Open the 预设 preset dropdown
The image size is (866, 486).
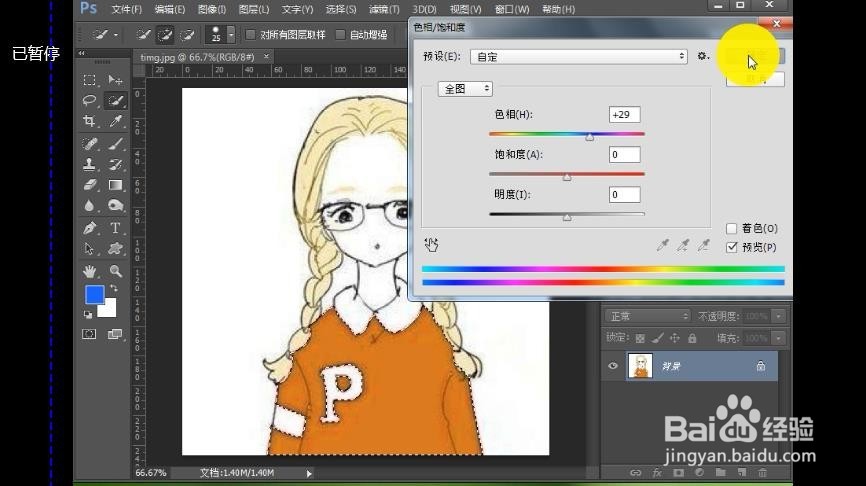(x=578, y=56)
